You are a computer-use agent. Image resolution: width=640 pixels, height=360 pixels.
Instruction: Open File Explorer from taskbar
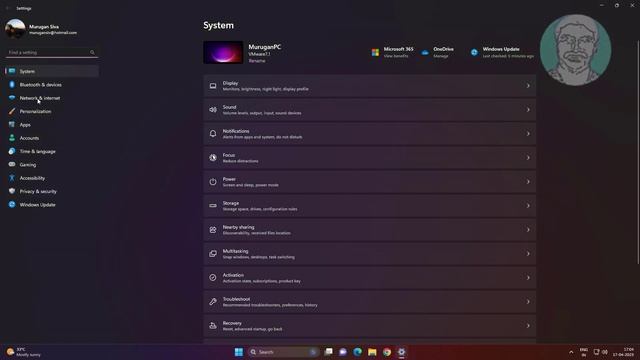(372, 352)
